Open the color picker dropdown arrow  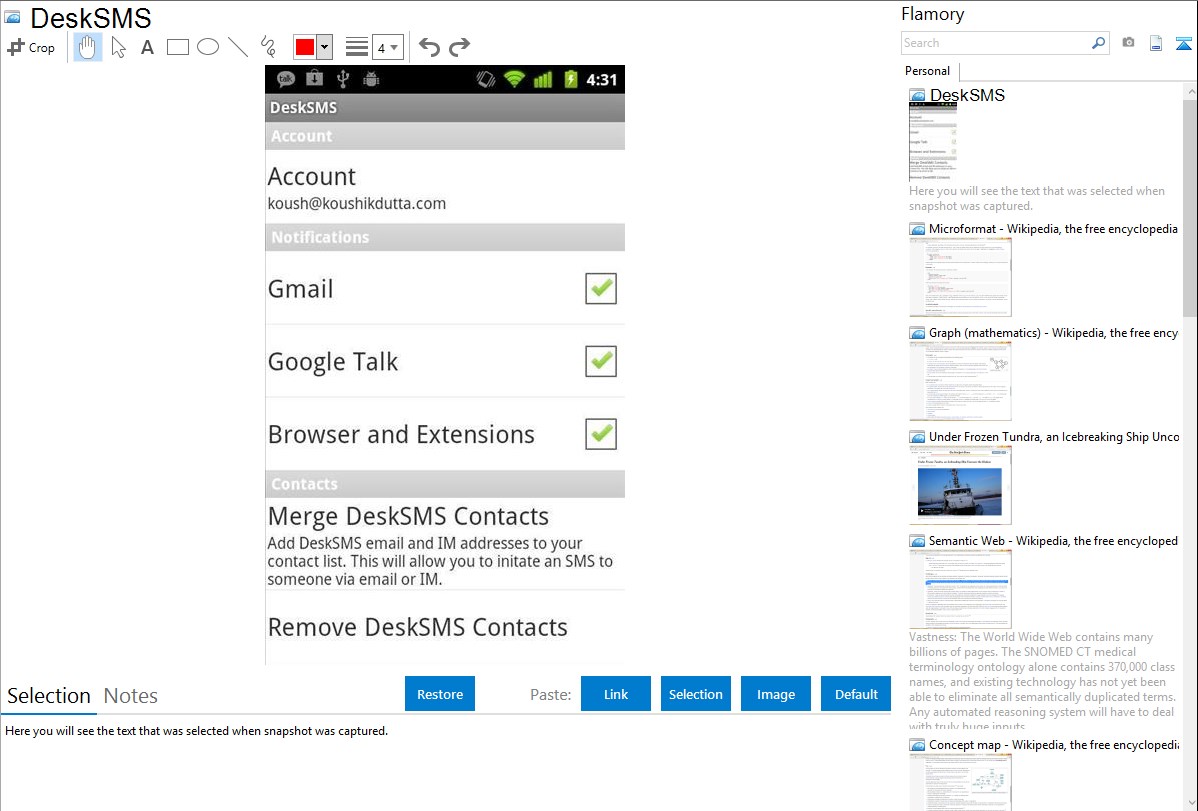(x=325, y=47)
